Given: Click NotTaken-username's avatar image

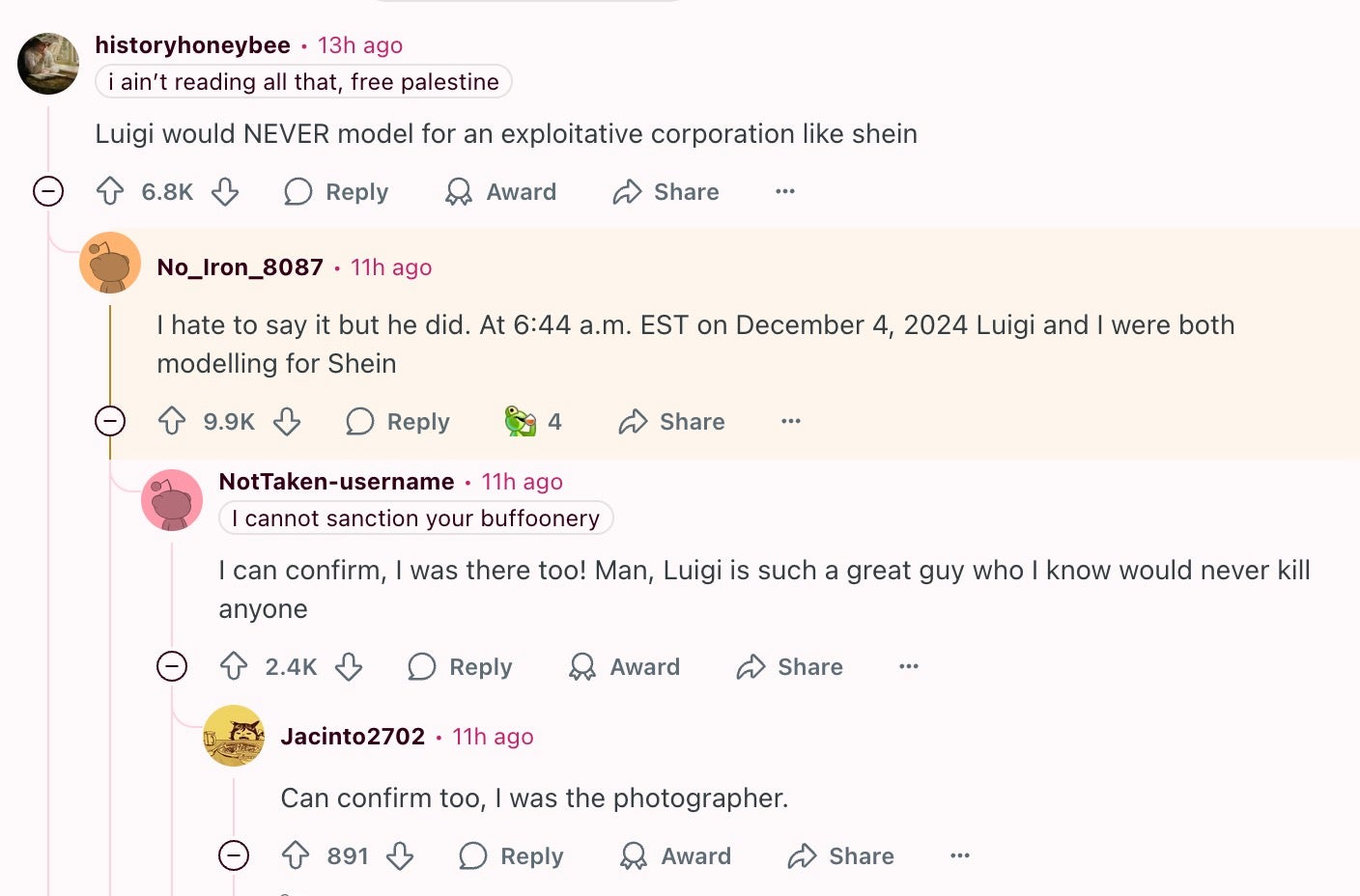Looking at the screenshot, I should (172, 500).
